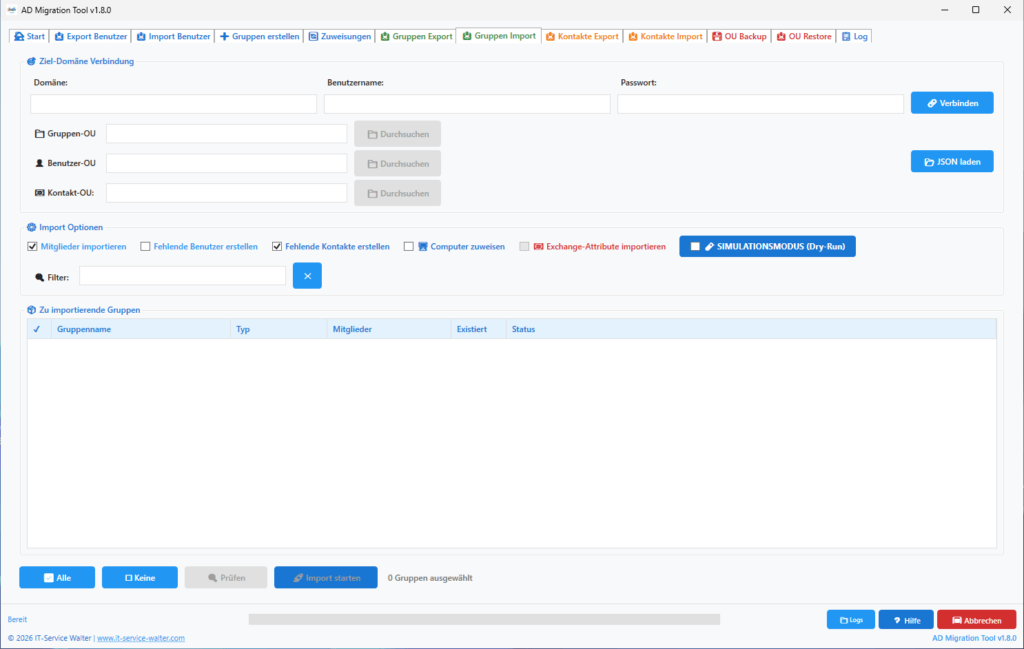Switch to Export Benutzer tab
Viewport: 1024px width, 649px height.
click(91, 37)
